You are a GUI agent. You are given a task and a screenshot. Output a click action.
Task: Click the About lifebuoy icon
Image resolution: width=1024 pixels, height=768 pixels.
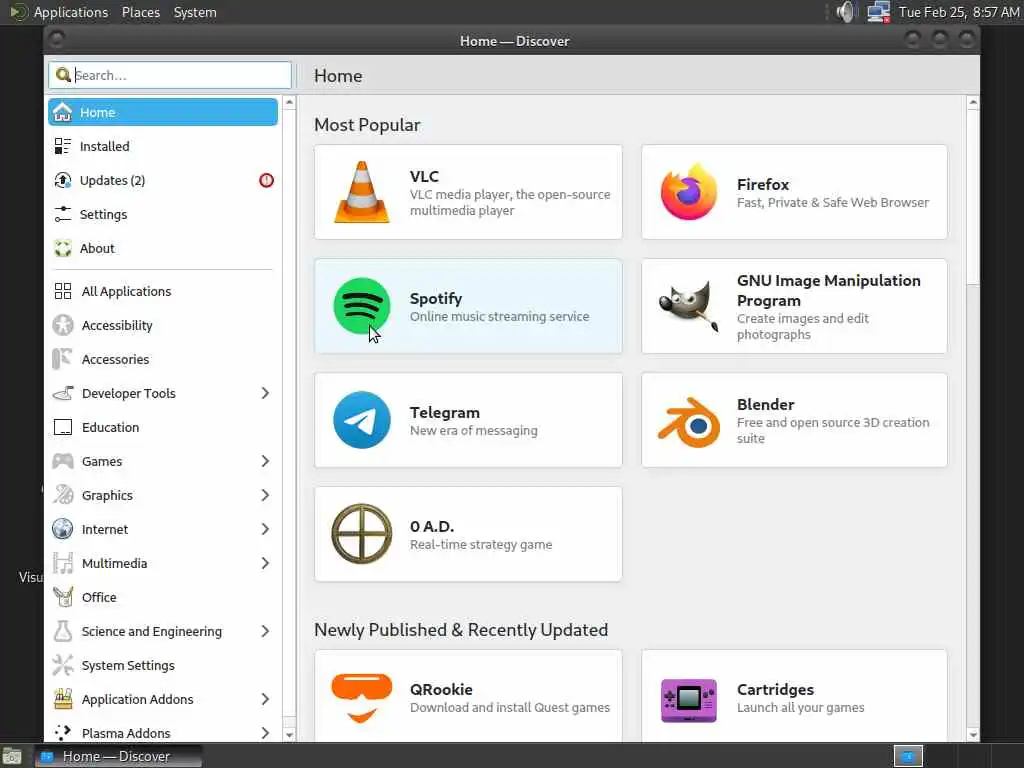tap(63, 248)
